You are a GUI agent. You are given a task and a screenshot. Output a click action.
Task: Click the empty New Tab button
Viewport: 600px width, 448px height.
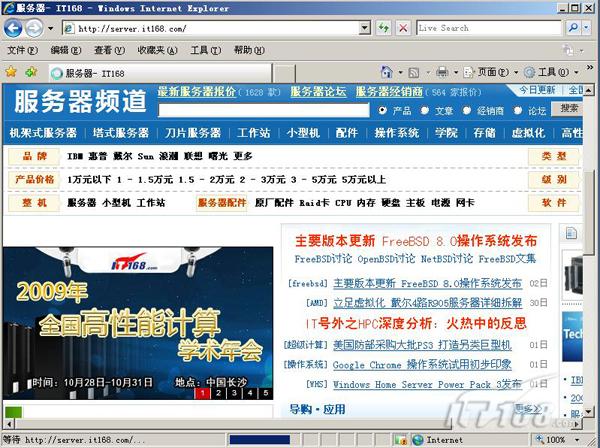285,73
